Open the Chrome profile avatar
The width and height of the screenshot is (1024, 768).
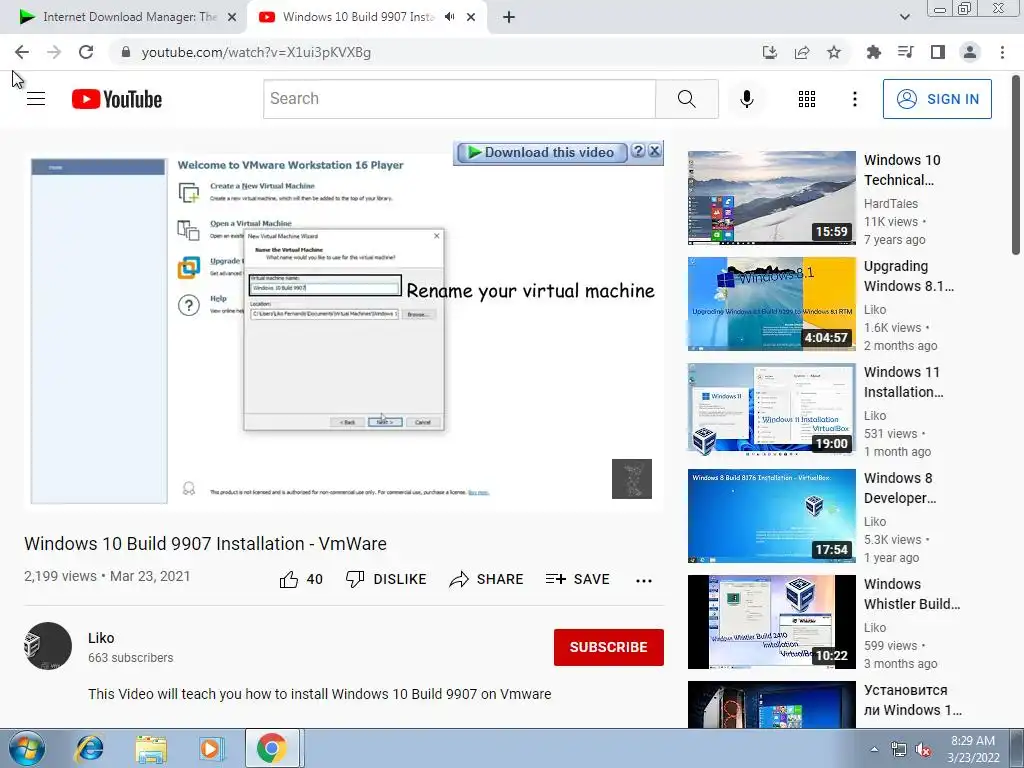970,52
